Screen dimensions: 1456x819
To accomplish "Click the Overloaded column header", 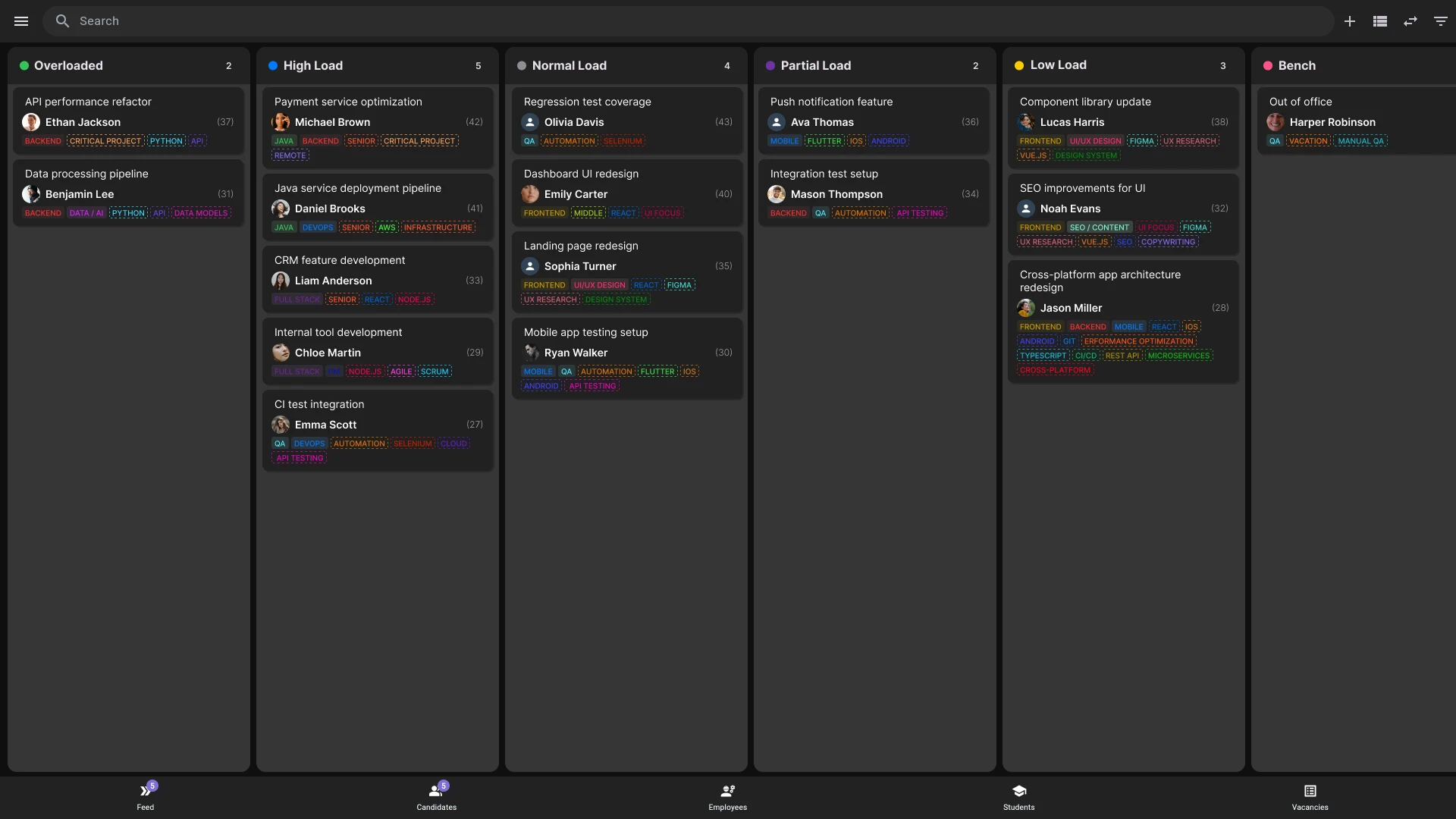I will pos(68,66).
